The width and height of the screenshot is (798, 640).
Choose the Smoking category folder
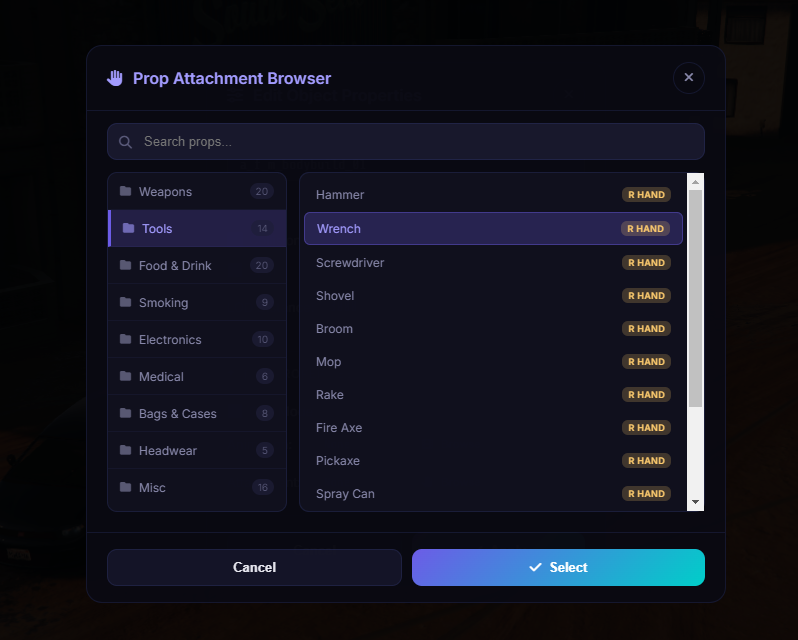(x=197, y=302)
